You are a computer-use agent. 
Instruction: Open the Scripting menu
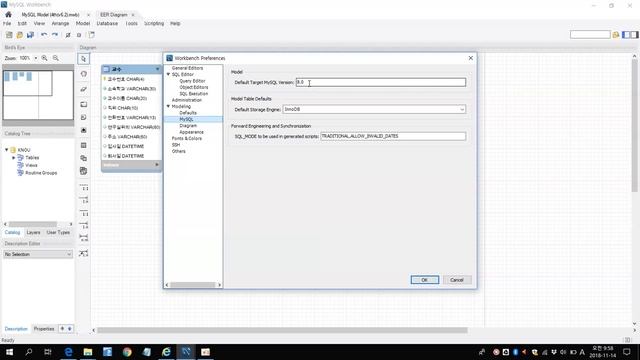point(154,24)
